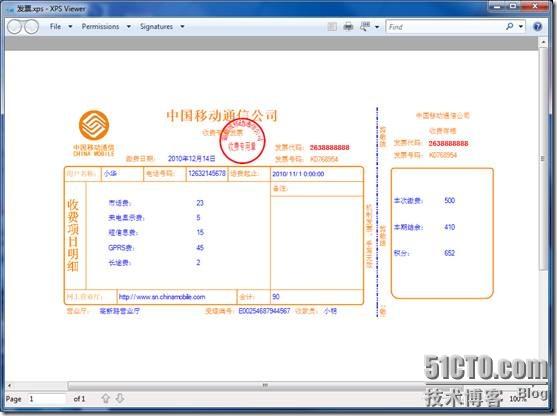This screenshot has height=416, width=557.
Task: Minimize the XPS Viewer window
Action: [x=497, y=6]
